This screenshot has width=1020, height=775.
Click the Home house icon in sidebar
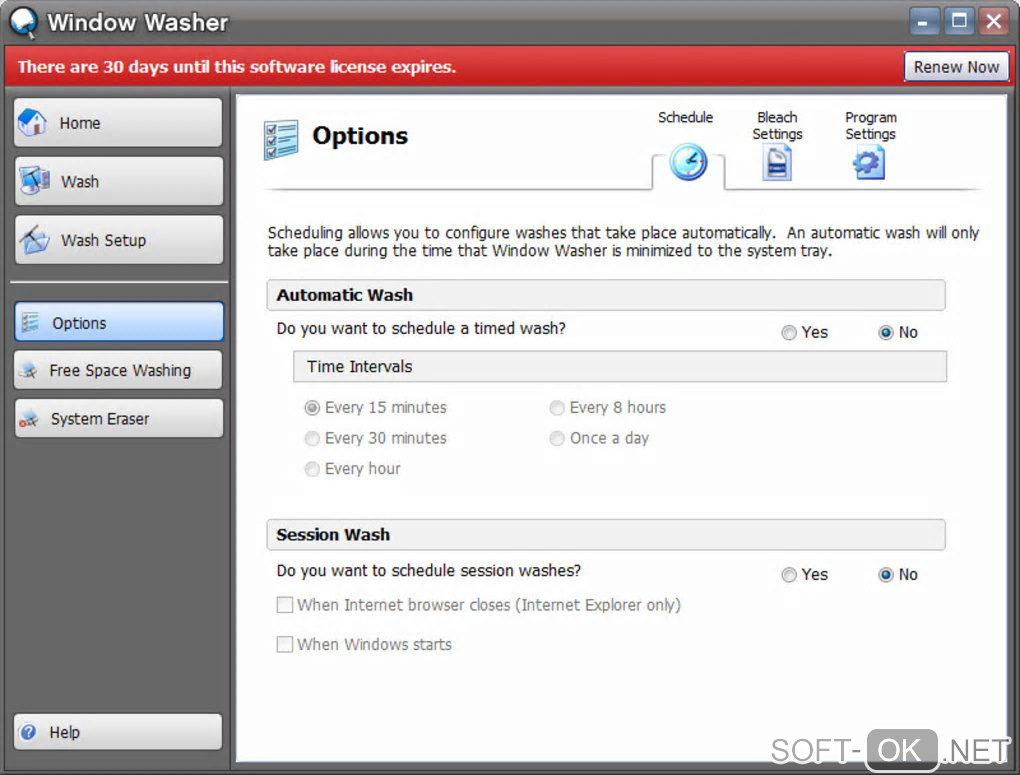click(33, 122)
